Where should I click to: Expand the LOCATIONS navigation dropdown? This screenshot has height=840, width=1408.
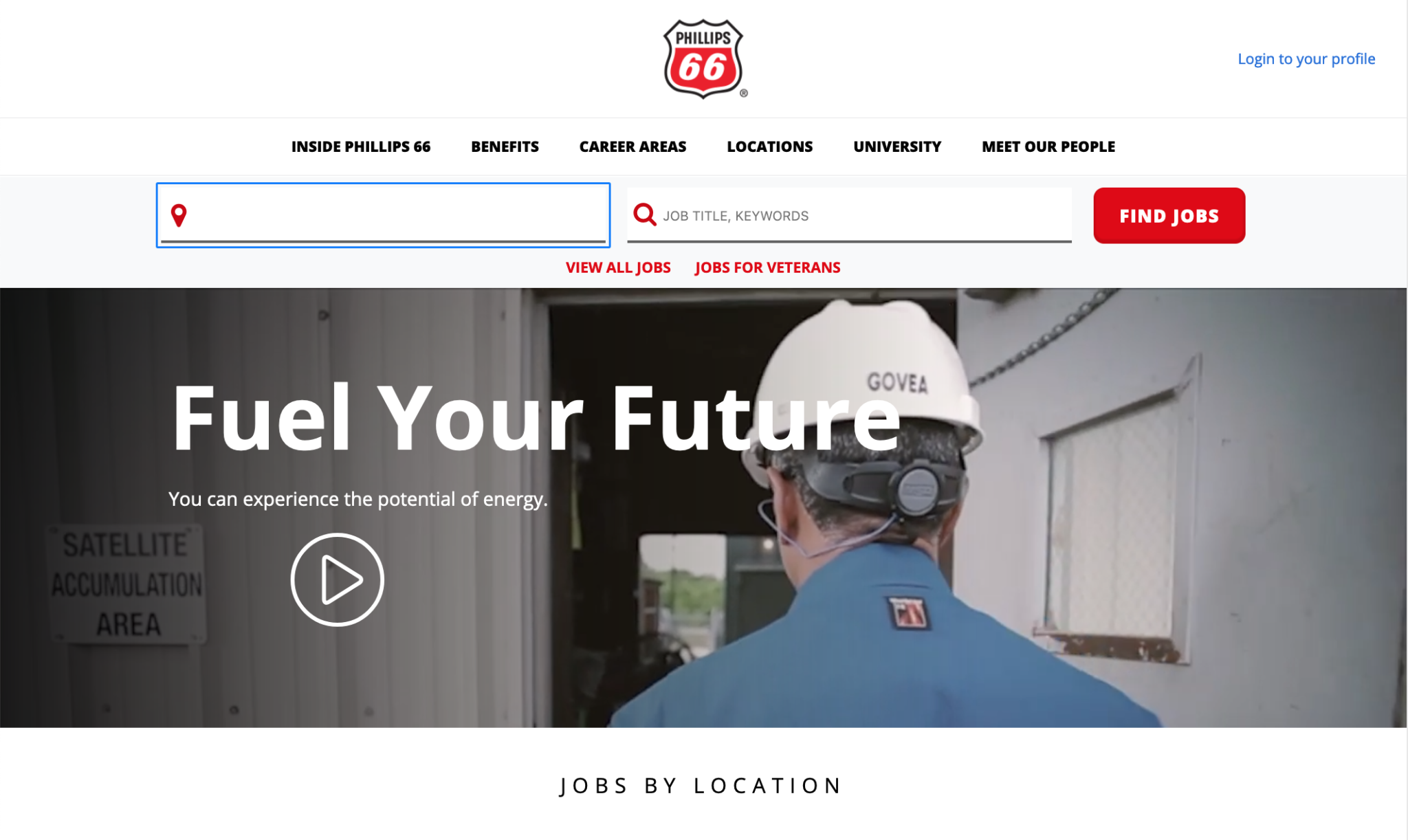click(769, 146)
